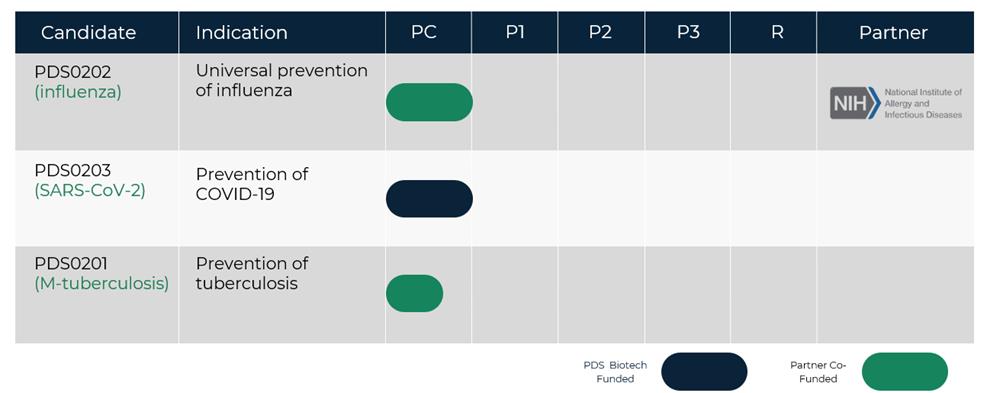Select the PDS0202 influenza green progress bar
Viewport: 987px width, 393px height.
(x=429, y=102)
